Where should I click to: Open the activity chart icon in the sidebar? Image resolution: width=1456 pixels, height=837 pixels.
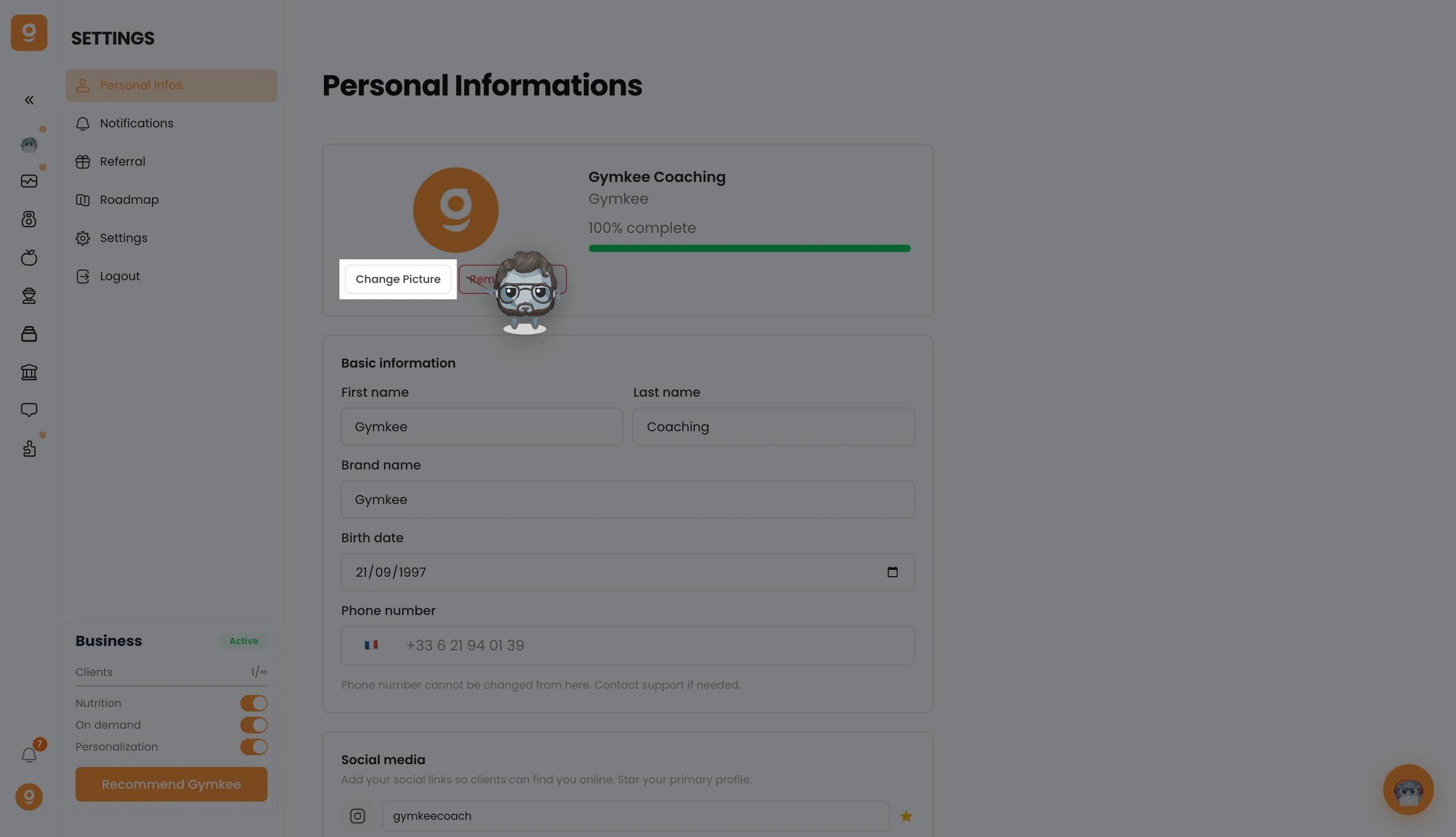point(29,181)
